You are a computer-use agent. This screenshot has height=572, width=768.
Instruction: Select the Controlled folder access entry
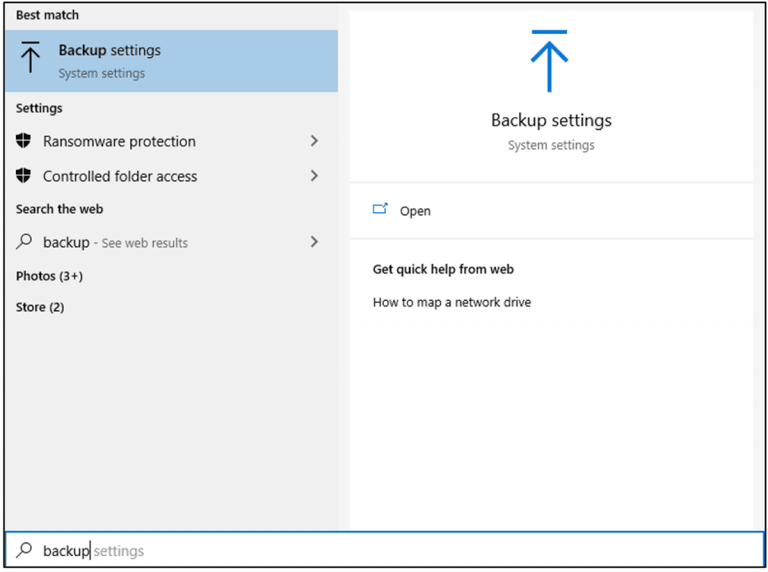pos(120,177)
